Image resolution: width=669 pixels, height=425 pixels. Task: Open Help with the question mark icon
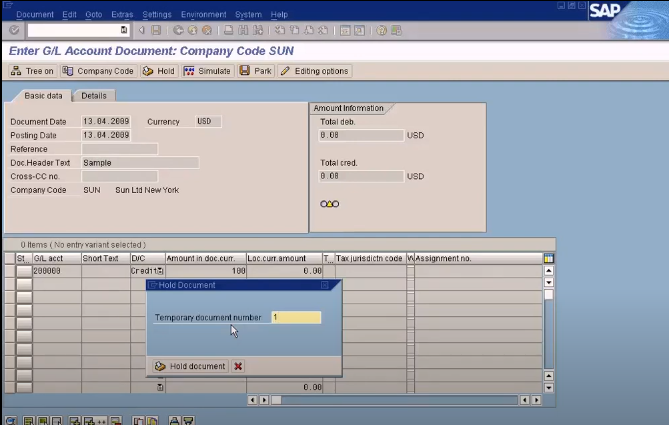381,30
